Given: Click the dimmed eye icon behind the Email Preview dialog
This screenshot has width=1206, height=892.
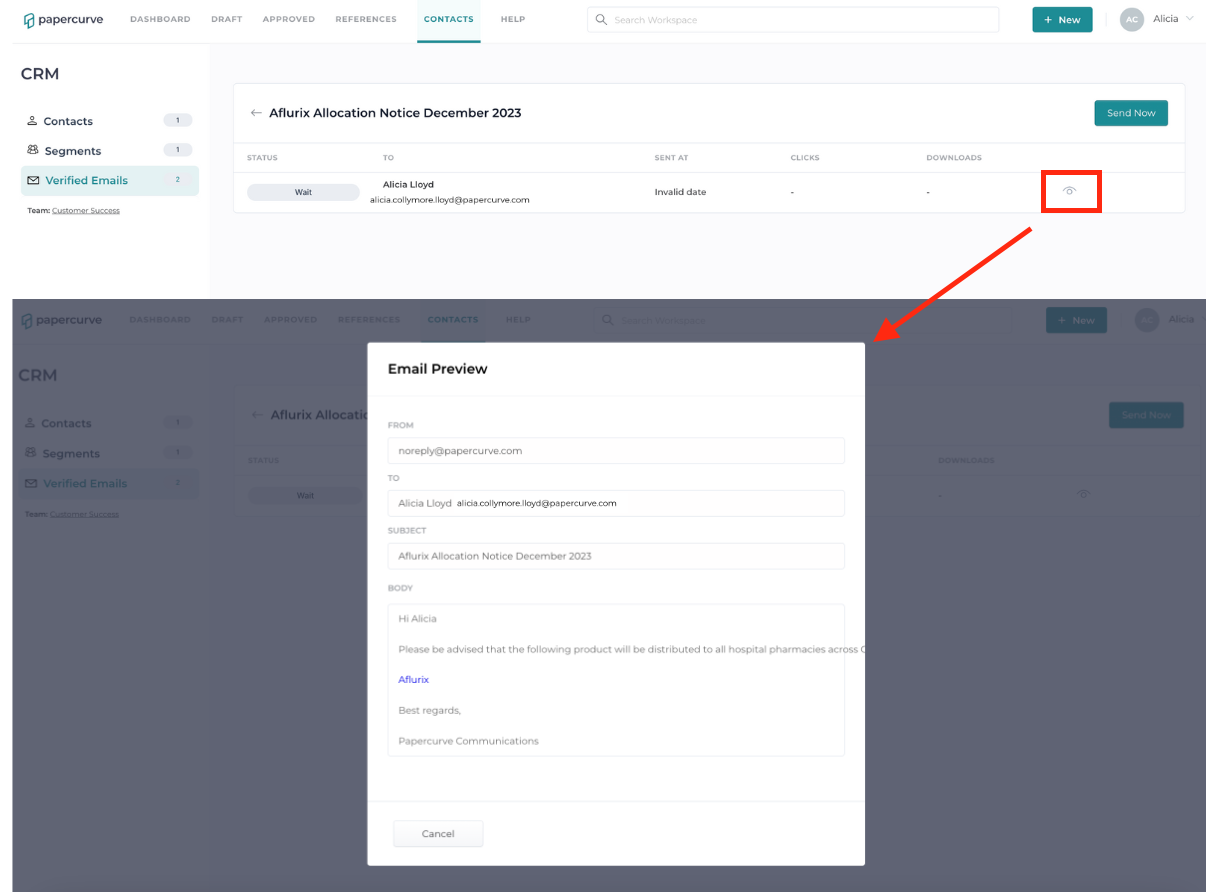Looking at the screenshot, I should [x=1084, y=494].
